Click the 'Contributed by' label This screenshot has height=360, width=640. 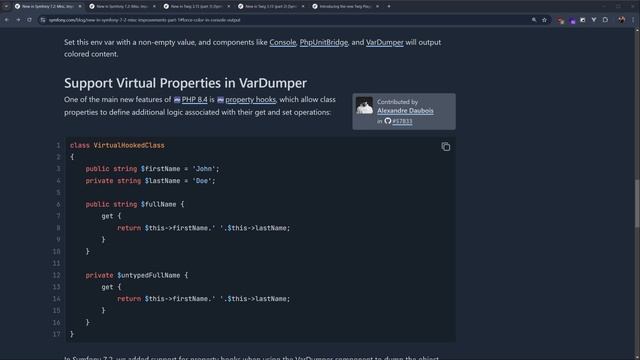397,102
